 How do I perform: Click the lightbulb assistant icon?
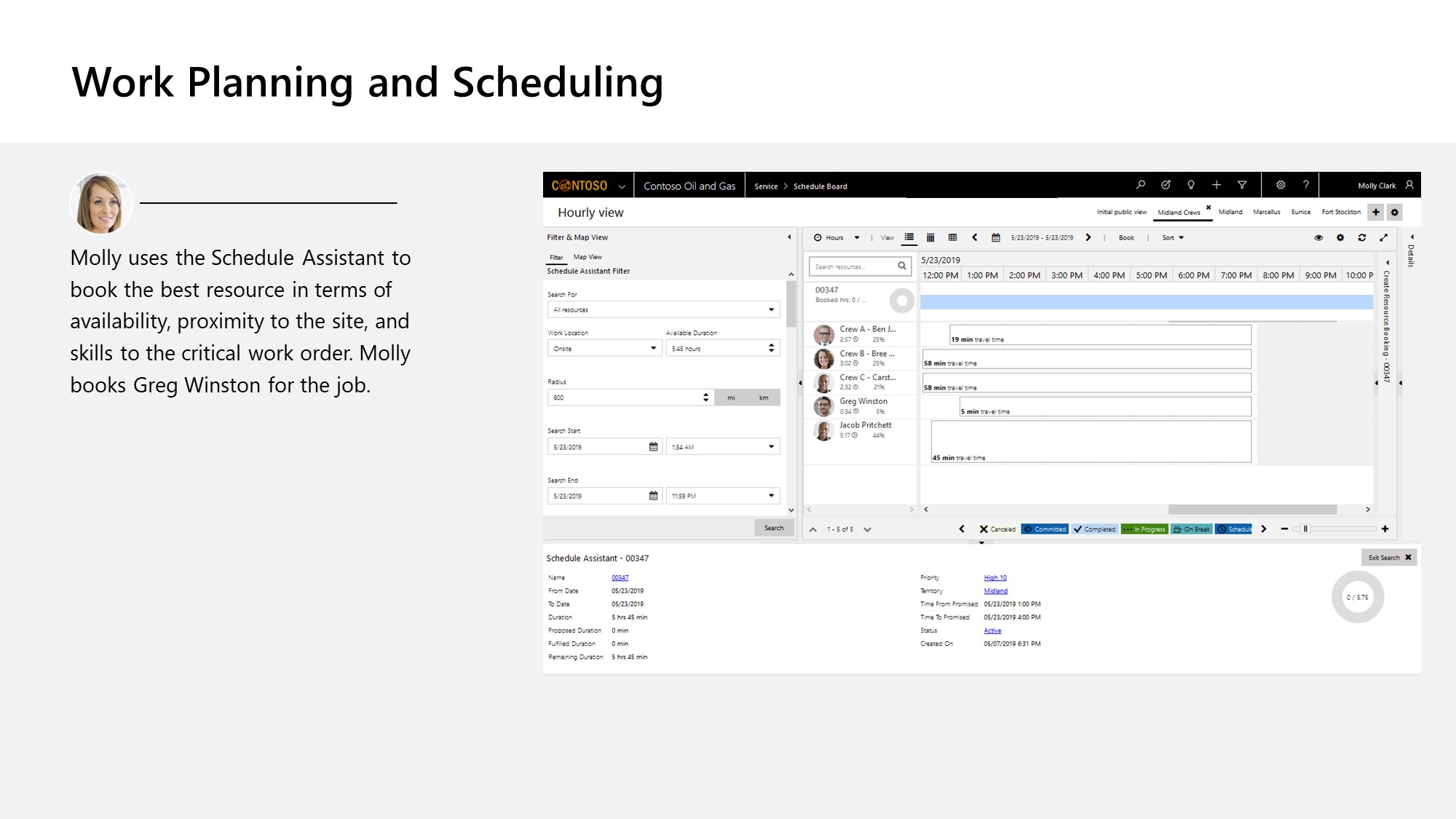click(x=1191, y=185)
